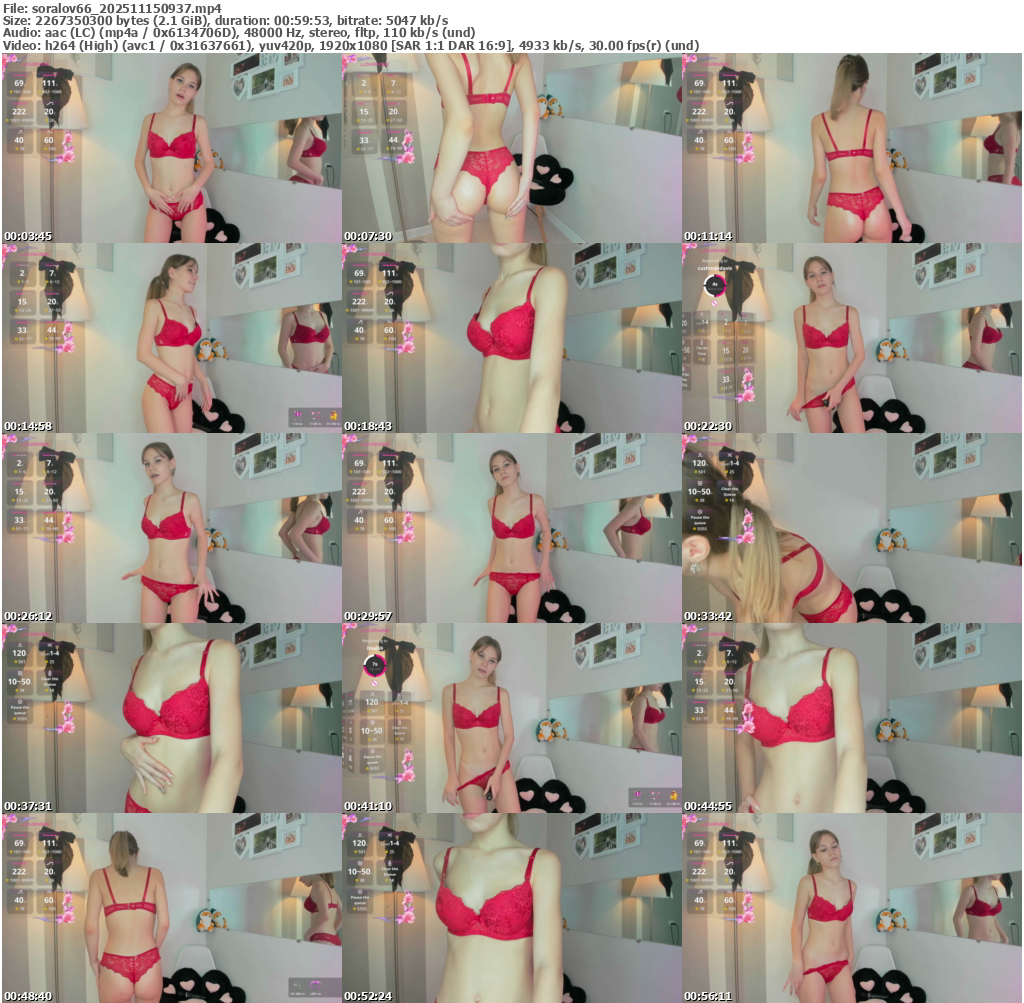The height and width of the screenshot is (1003, 1024).
Task: Click the 00:22:30 video frame
Action: click(x=851, y=337)
